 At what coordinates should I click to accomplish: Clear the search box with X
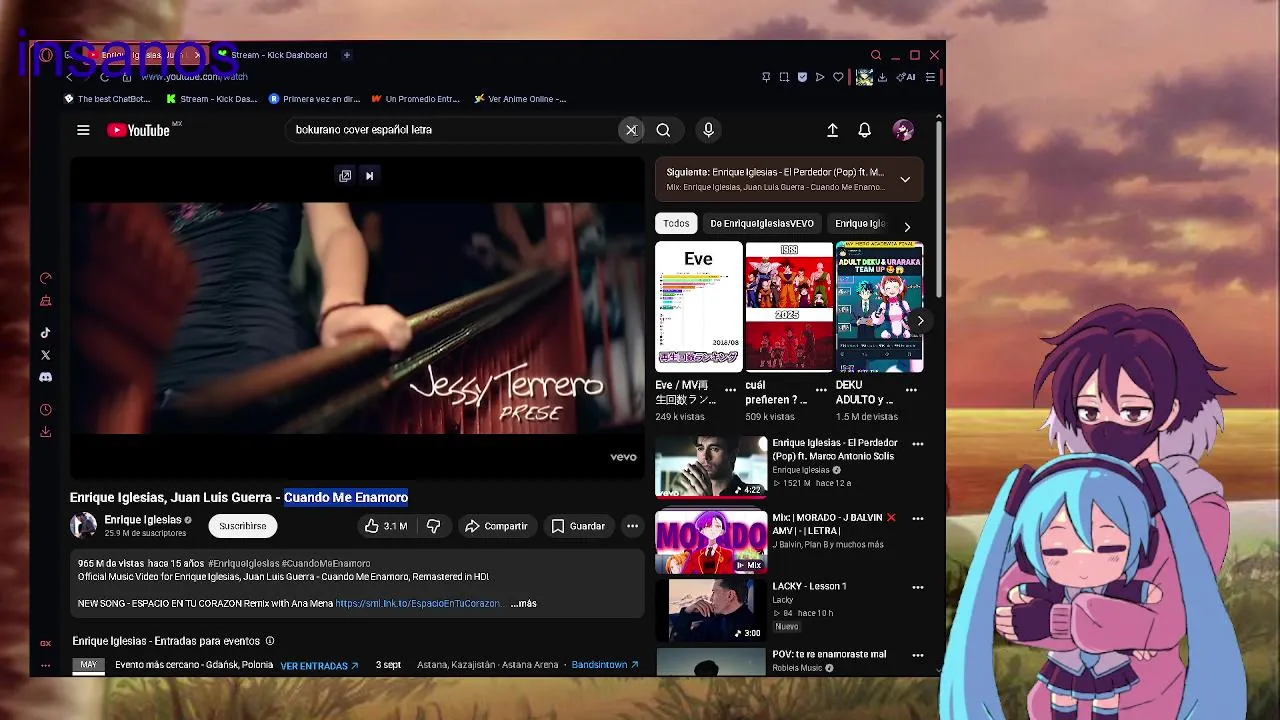(x=631, y=130)
